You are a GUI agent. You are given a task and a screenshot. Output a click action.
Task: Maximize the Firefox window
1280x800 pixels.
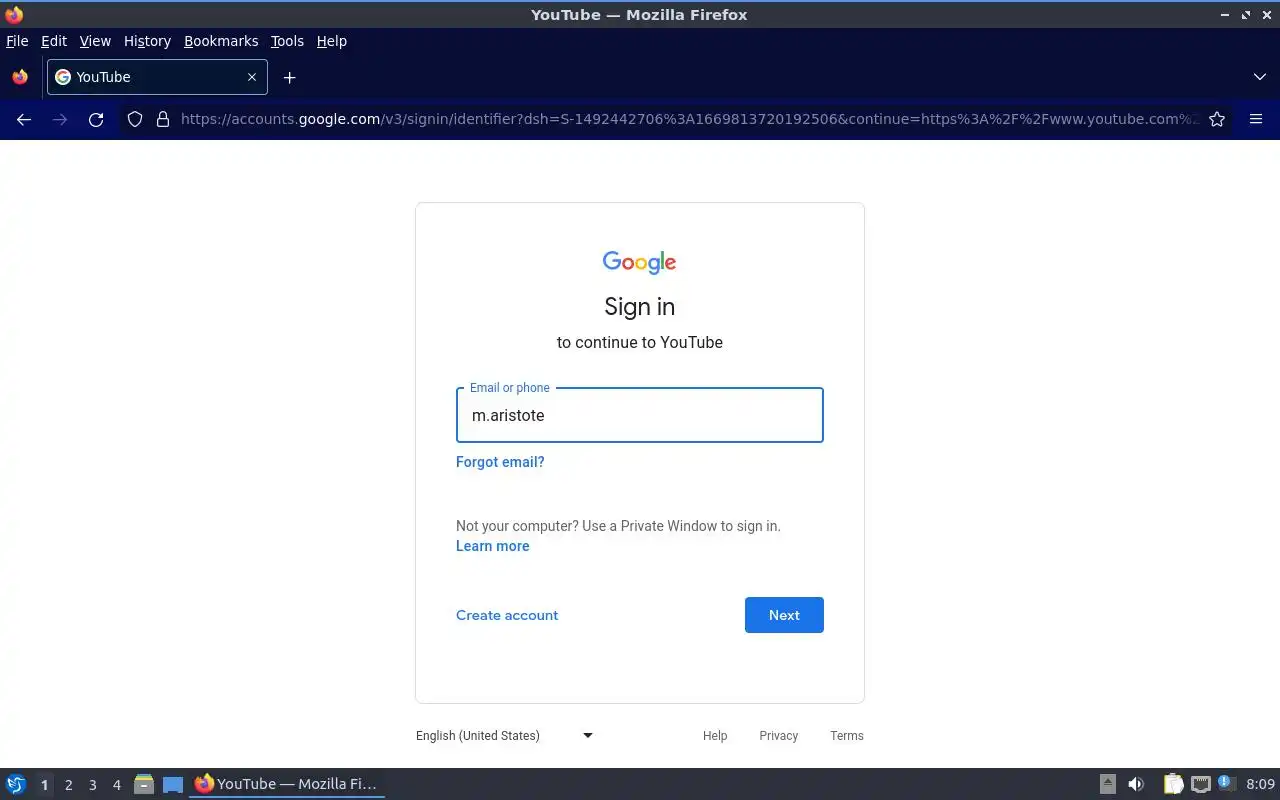tap(1246, 15)
